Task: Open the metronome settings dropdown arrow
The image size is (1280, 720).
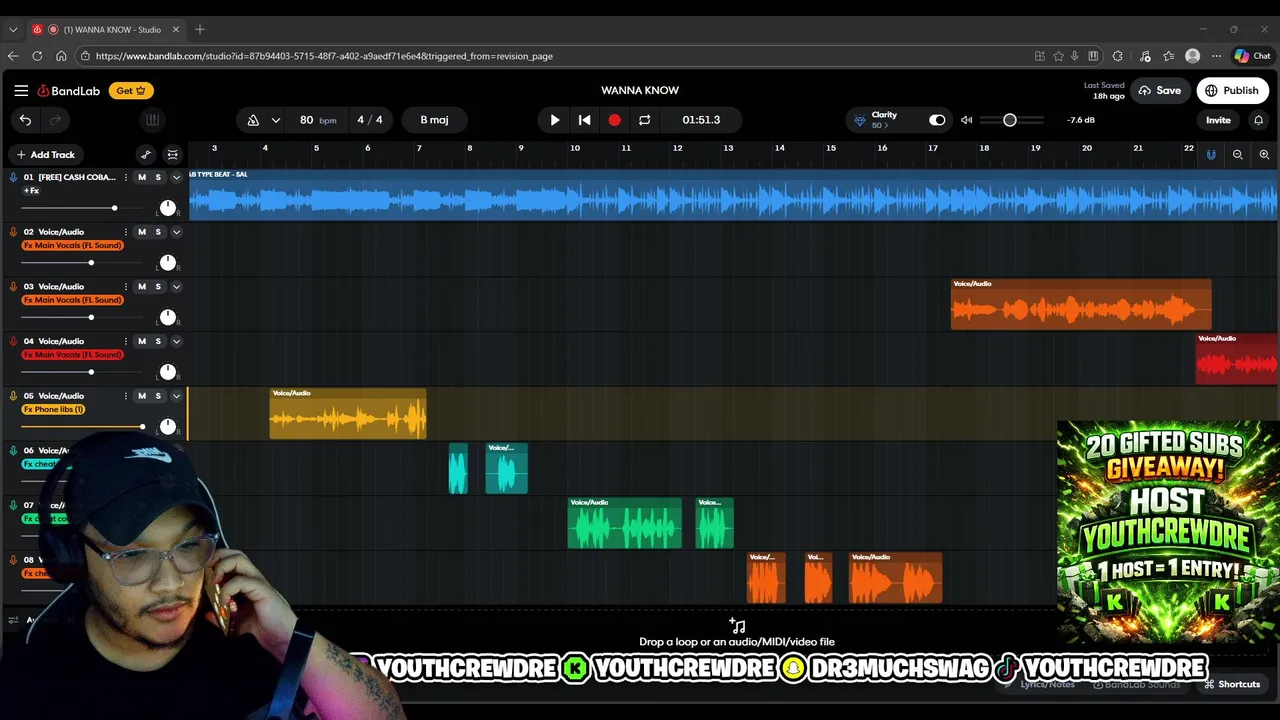Action: click(275, 120)
